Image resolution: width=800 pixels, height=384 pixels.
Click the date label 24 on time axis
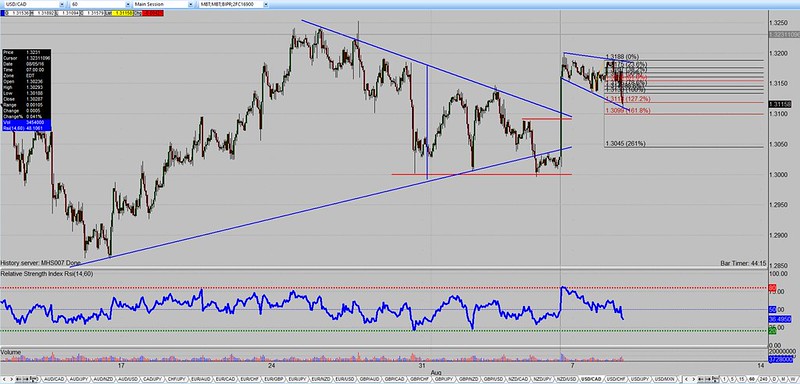[271, 366]
